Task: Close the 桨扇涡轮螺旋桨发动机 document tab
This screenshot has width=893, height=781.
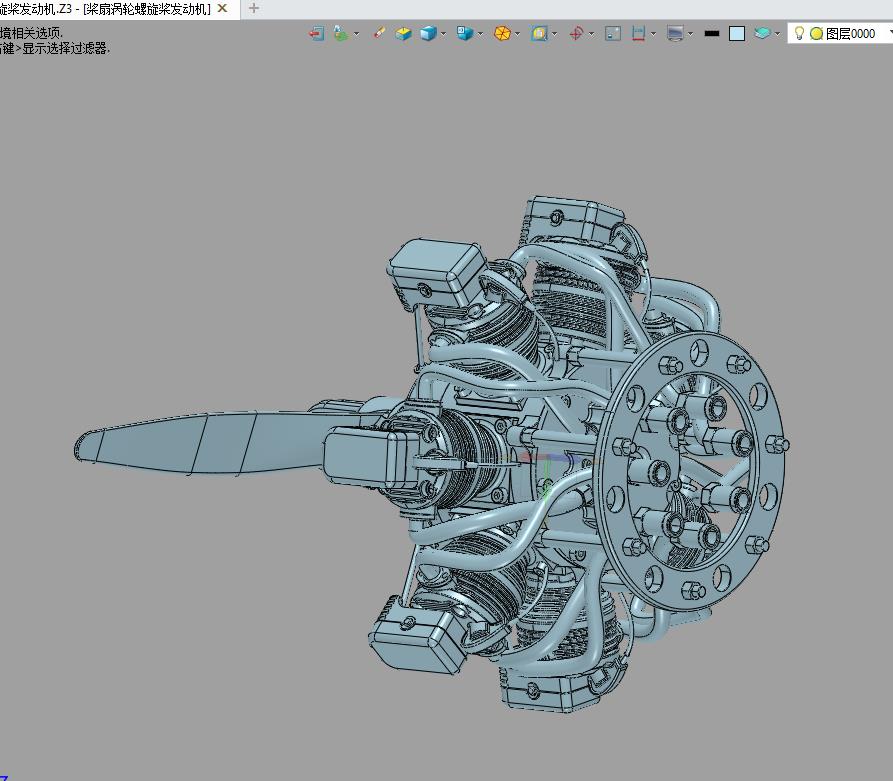Action: [x=223, y=9]
